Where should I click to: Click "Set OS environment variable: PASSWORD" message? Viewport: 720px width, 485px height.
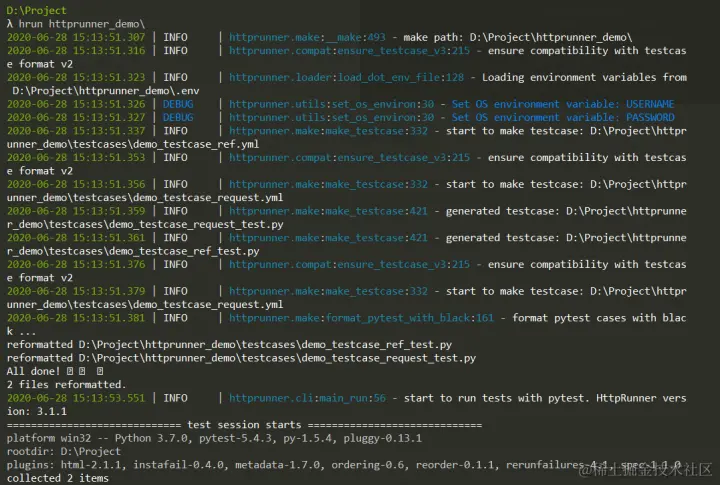pos(563,117)
